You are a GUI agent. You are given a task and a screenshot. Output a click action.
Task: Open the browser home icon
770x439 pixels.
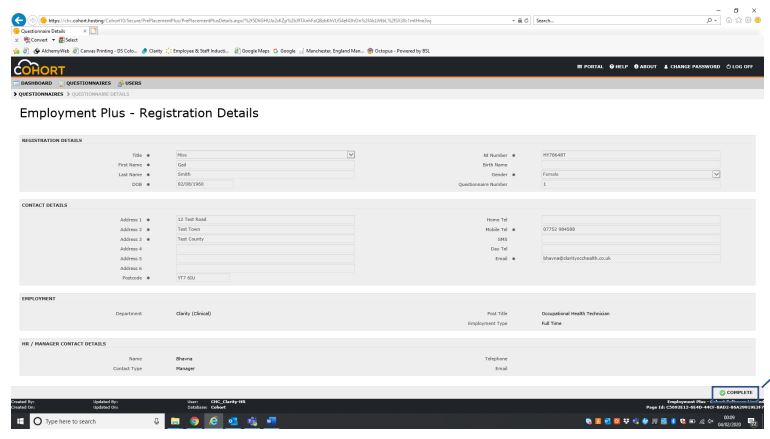[x=729, y=21]
